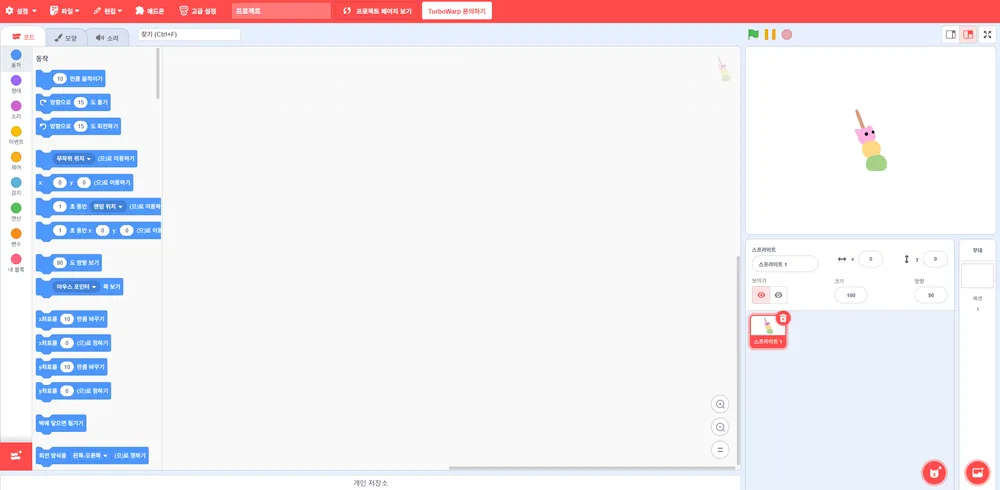Select the stage backdrop thumbnail

tap(977, 276)
